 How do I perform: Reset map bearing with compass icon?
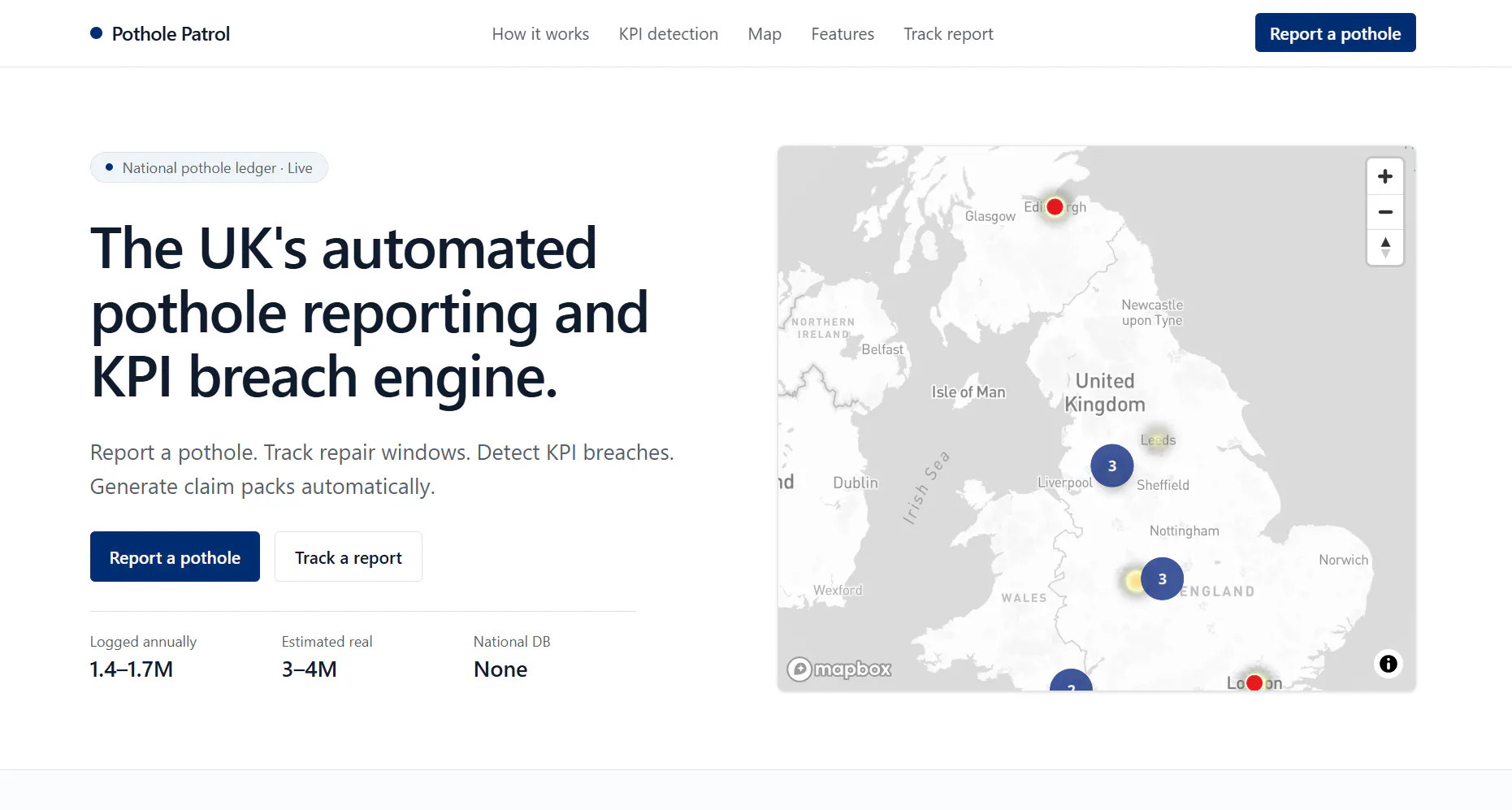[1385, 247]
